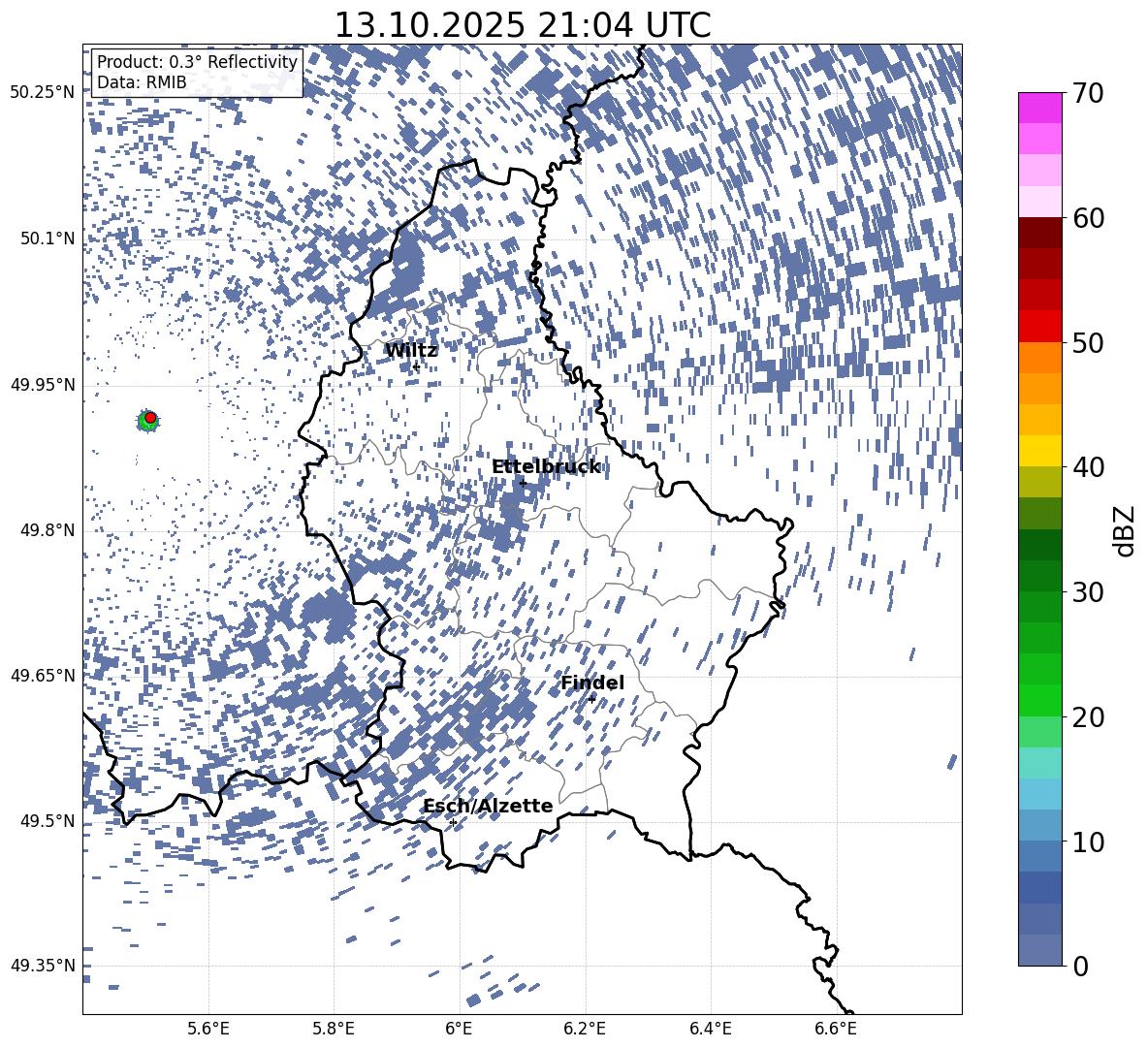Click the Wiltz location cross marker
This screenshot has width=1148, height=1048.
pos(416,365)
